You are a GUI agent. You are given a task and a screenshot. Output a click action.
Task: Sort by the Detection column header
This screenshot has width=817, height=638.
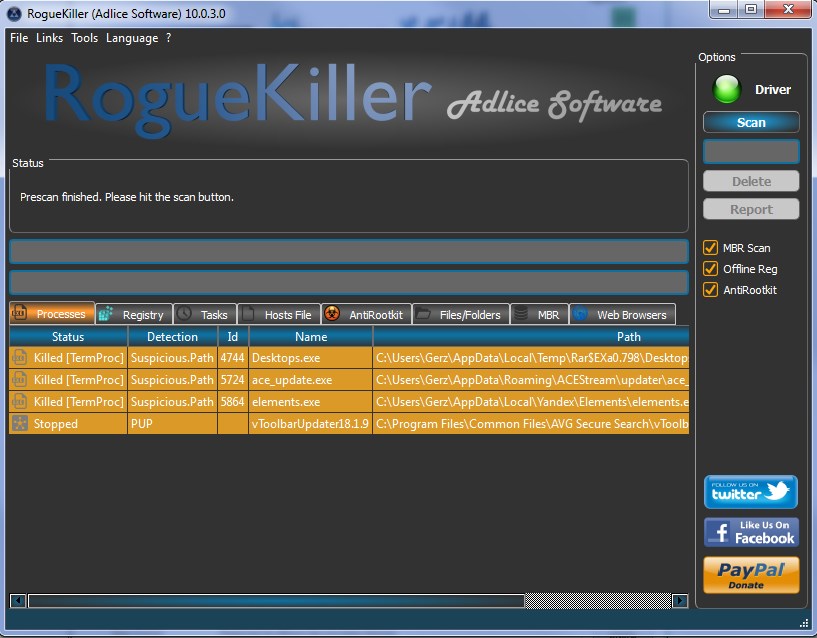(172, 337)
